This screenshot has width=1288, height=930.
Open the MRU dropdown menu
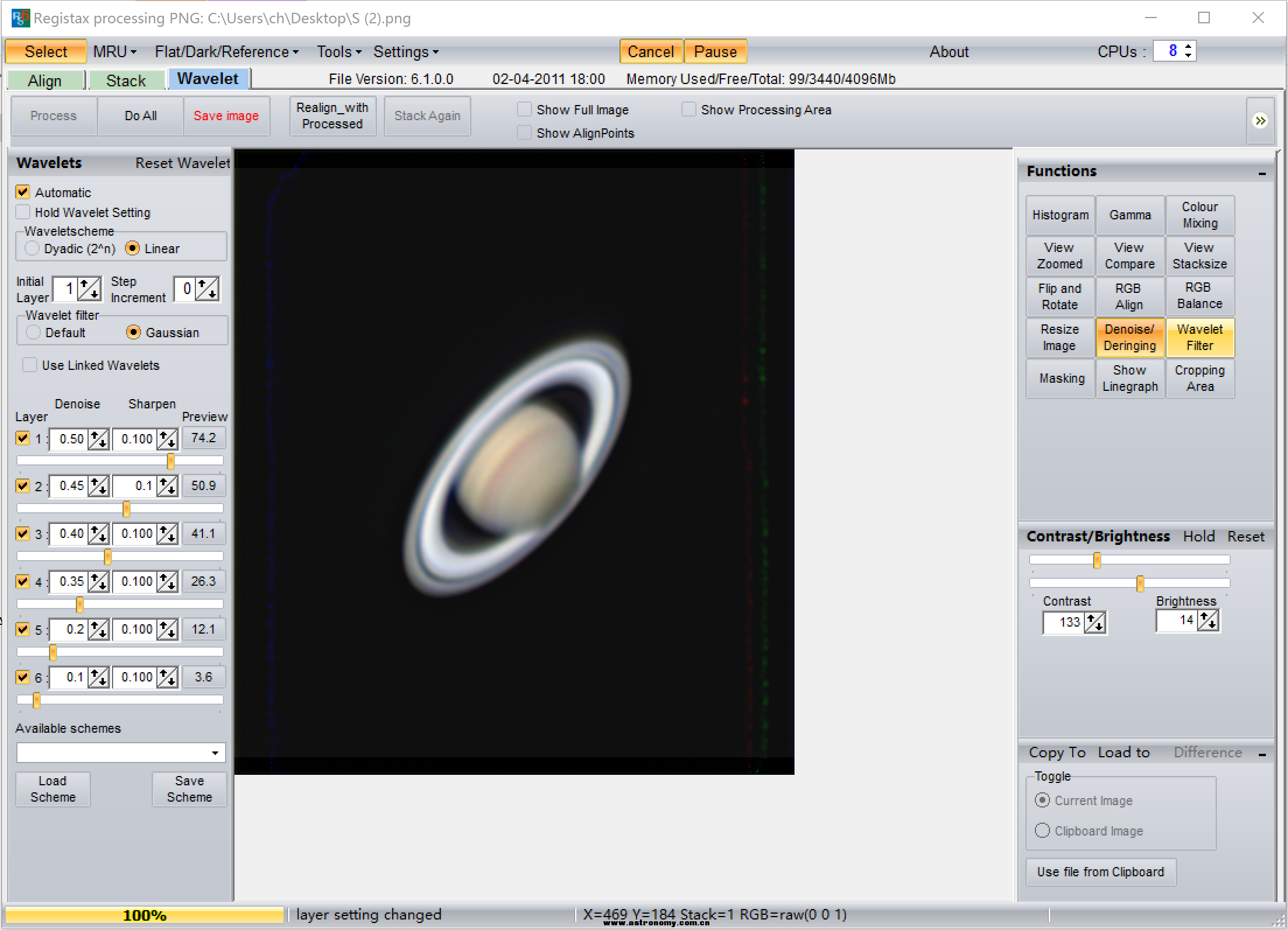pyautogui.click(x=115, y=52)
